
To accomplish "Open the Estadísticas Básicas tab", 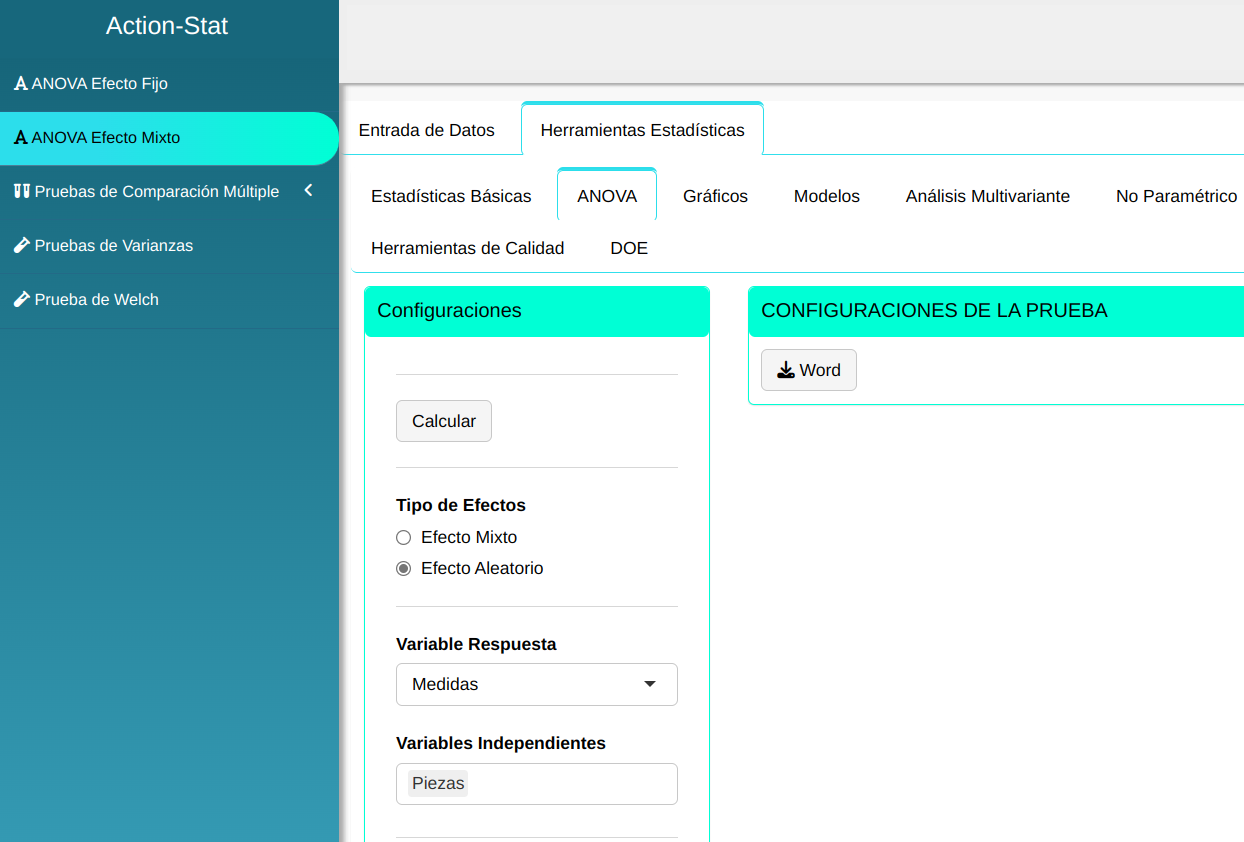I will click(451, 196).
